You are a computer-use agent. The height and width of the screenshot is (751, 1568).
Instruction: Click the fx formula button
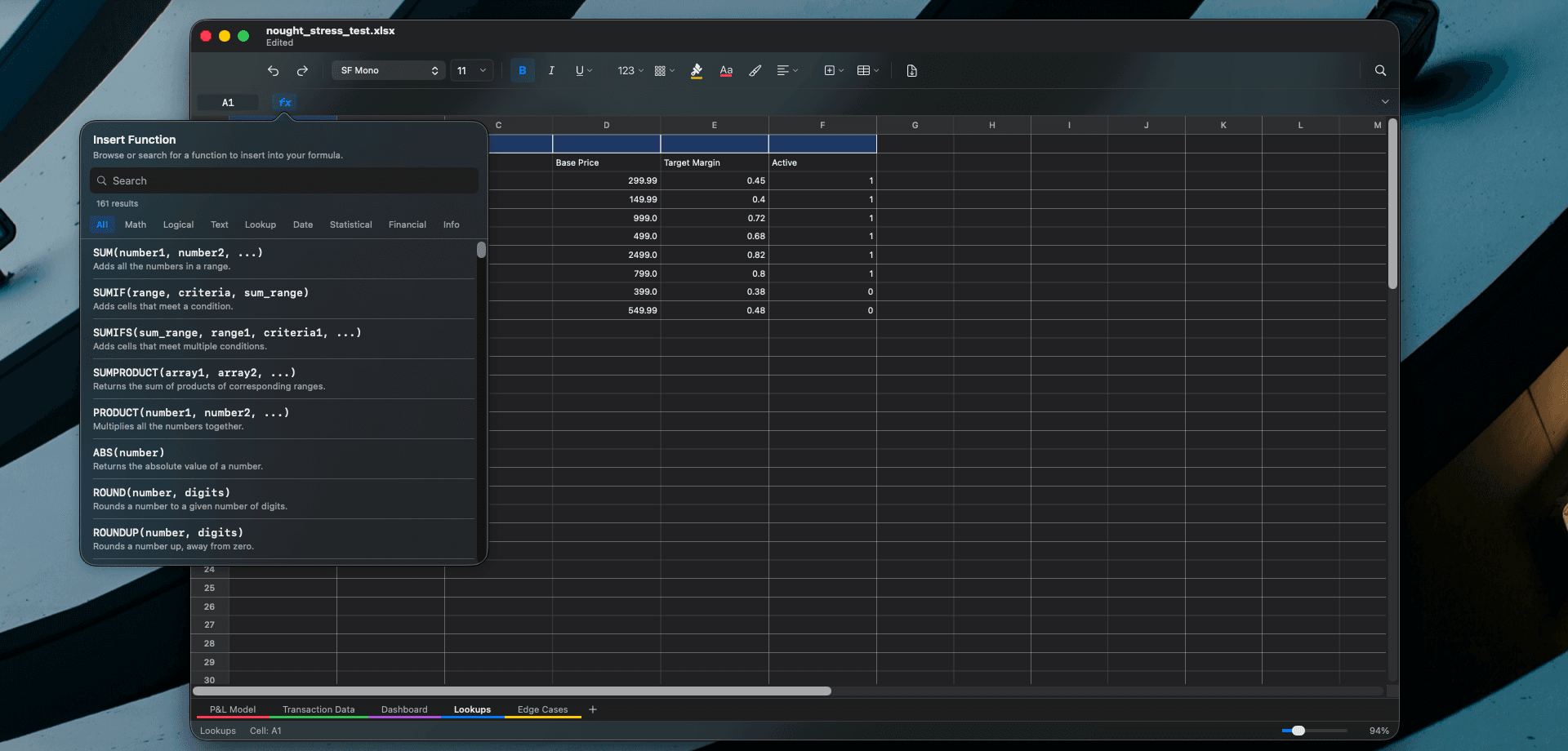(284, 102)
